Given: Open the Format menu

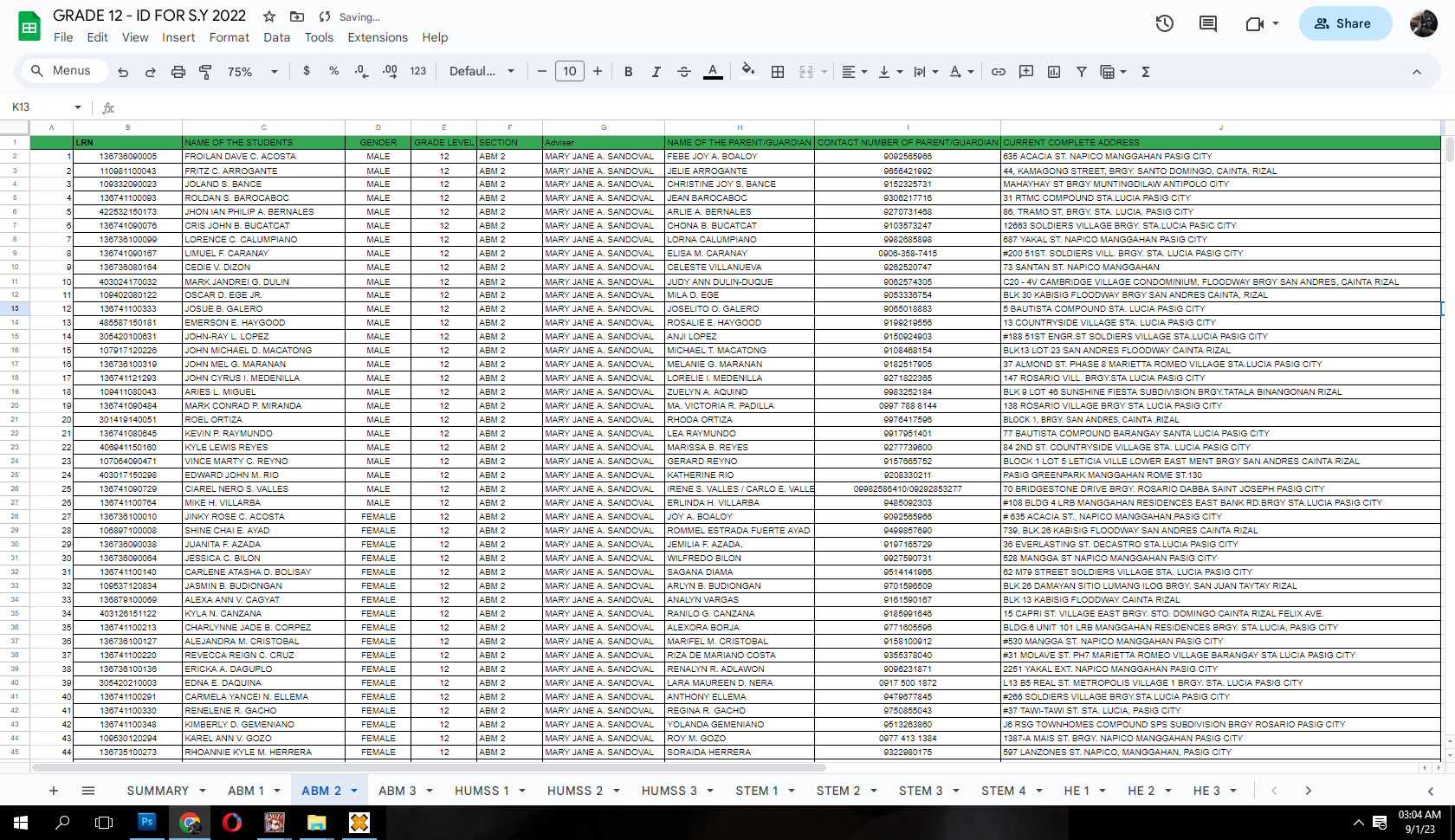Looking at the screenshot, I should (x=229, y=37).
